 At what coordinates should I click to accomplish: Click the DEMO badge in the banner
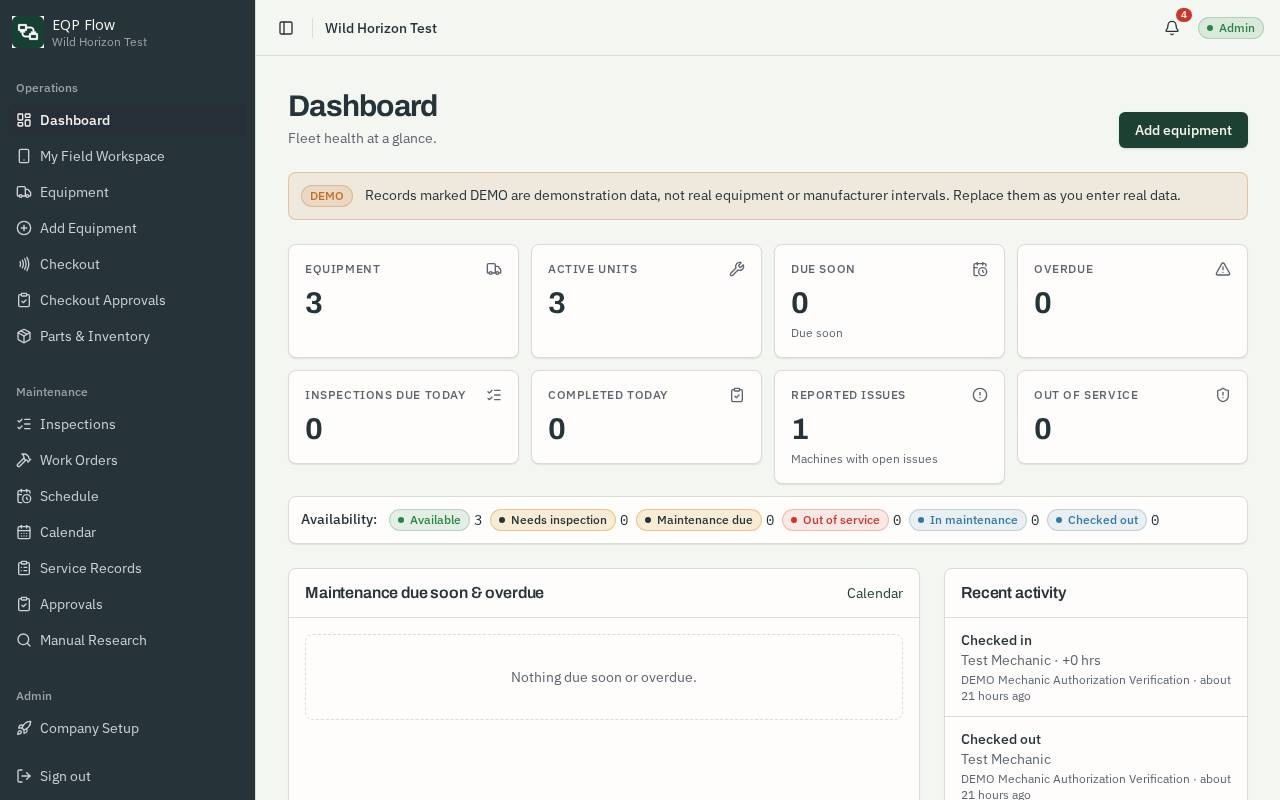(327, 196)
